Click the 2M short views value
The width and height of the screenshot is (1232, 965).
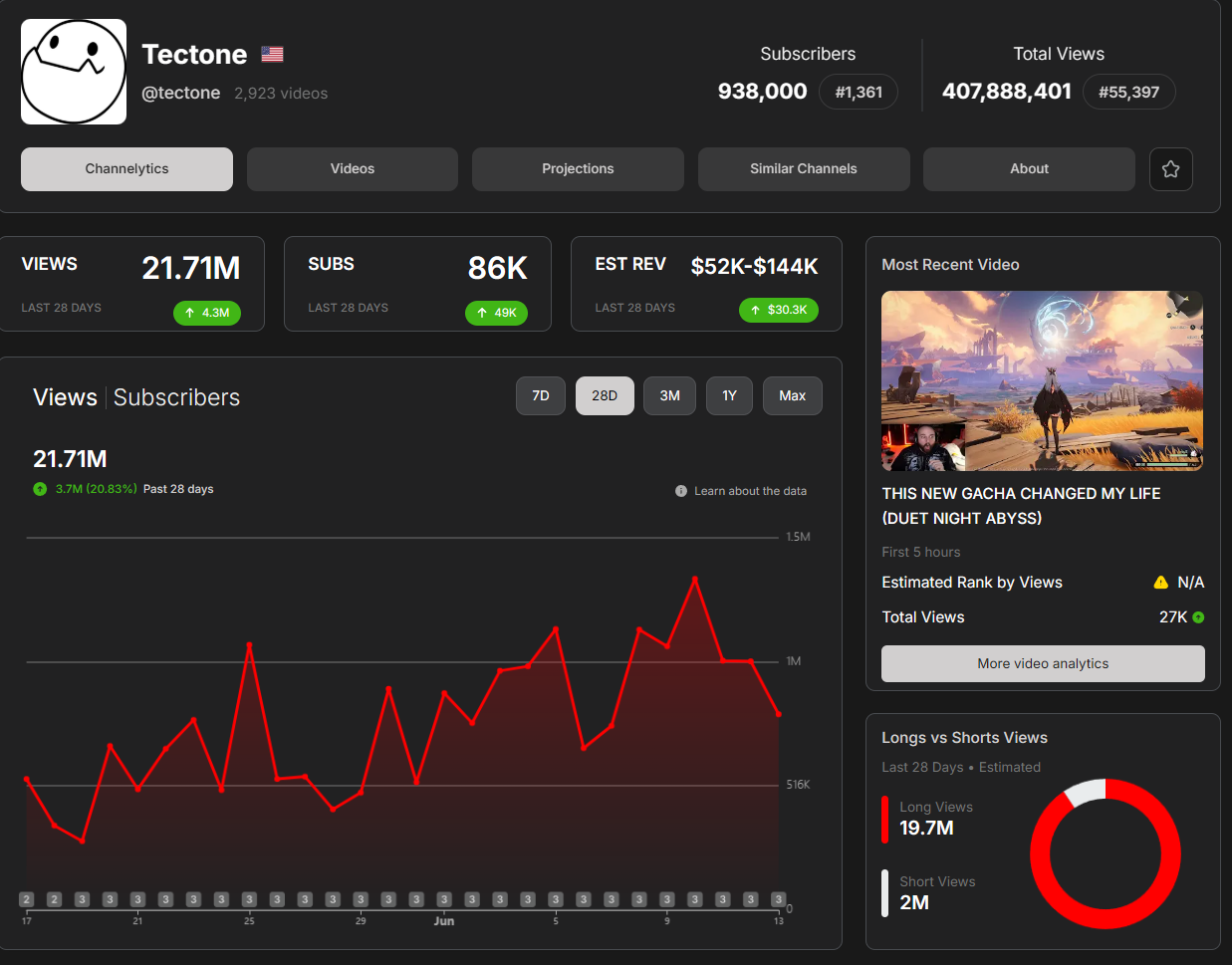(x=914, y=902)
